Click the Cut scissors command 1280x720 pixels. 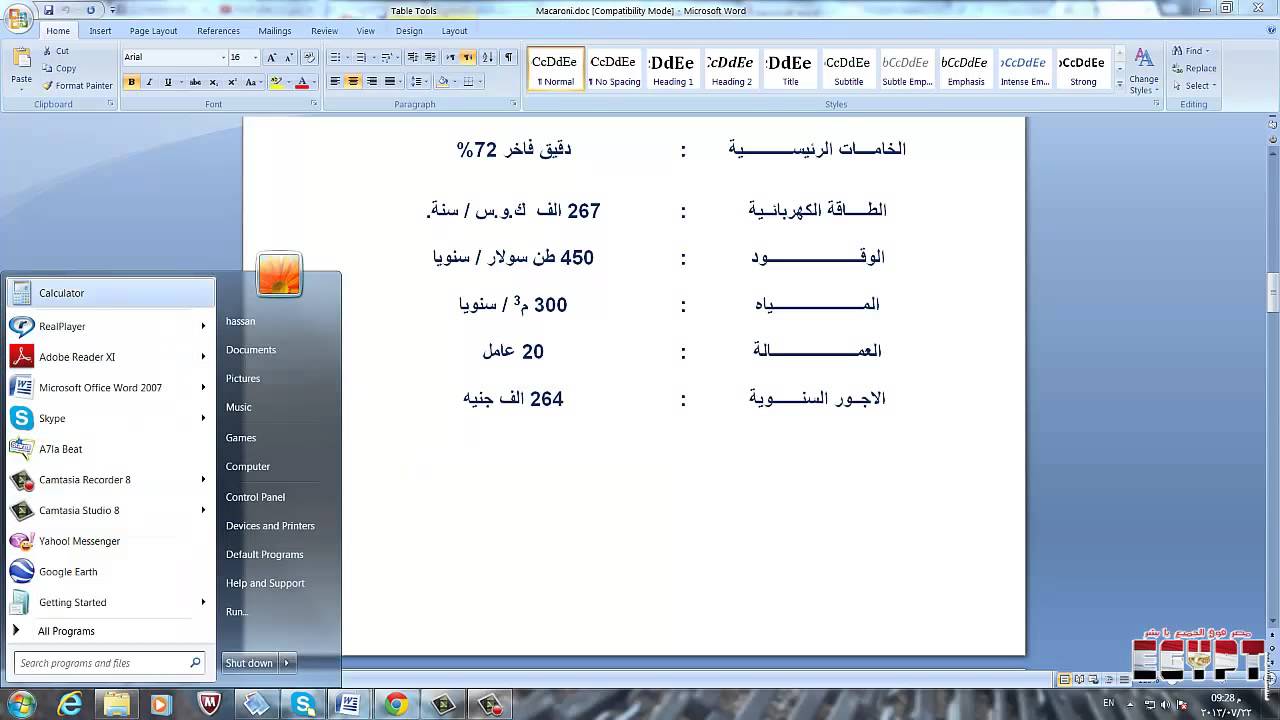pyautogui.click(x=57, y=51)
